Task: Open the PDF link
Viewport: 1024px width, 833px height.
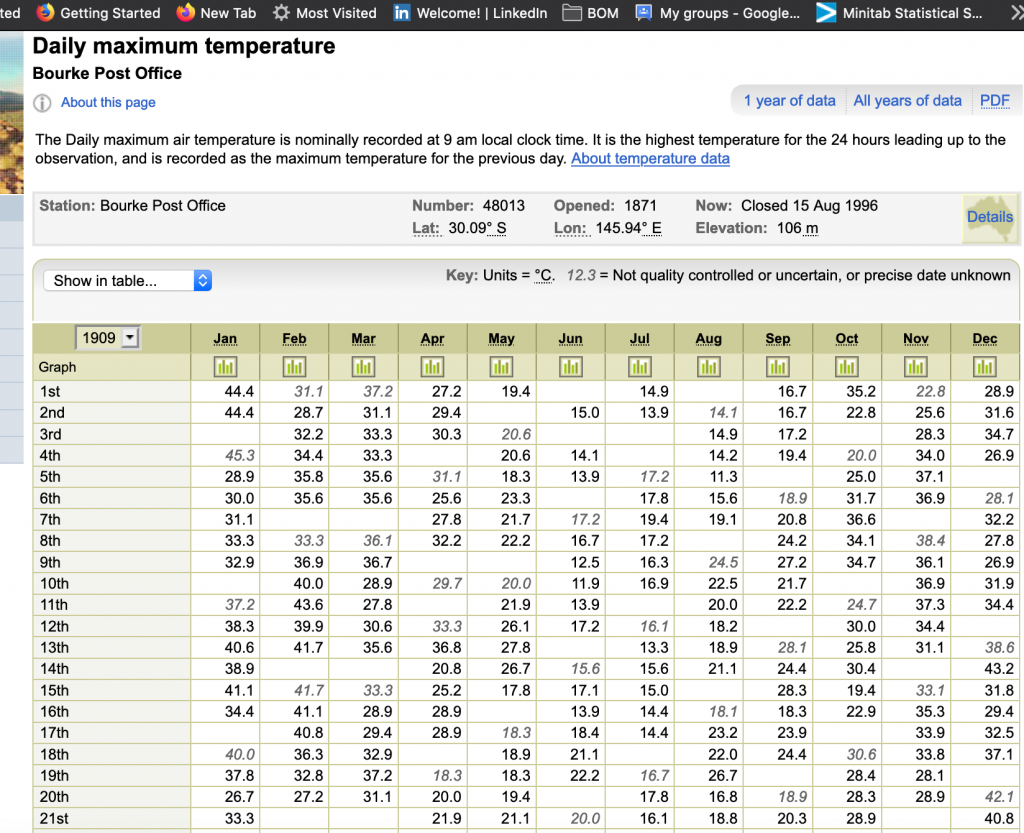Action: 994,101
